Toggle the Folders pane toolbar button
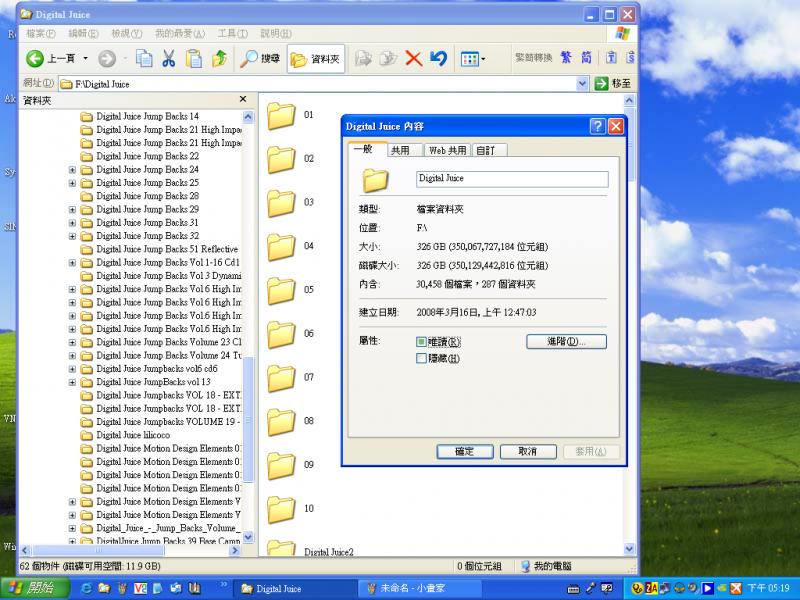800x600 pixels. [x=315, y=59]
